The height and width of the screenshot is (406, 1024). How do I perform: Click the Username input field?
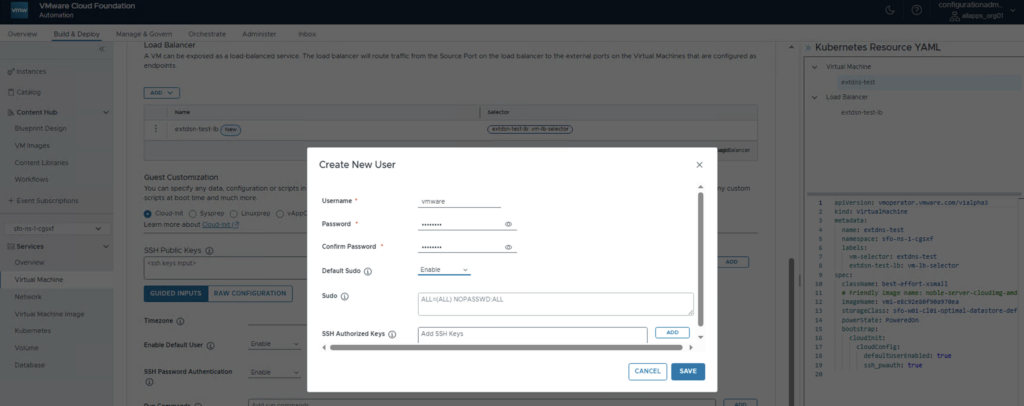point(459,201)
